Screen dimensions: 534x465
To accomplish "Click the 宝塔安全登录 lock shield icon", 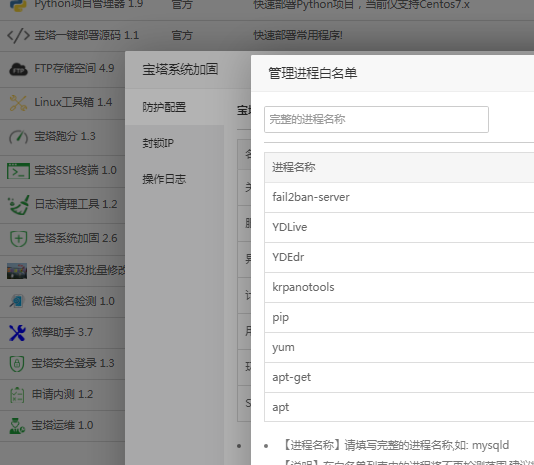I will [17, 363].
